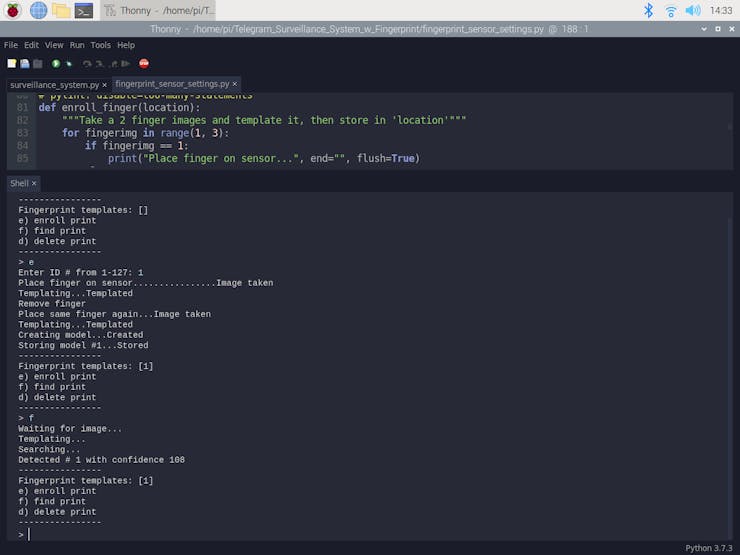Minimize the Thonny window

coord(704,29)
